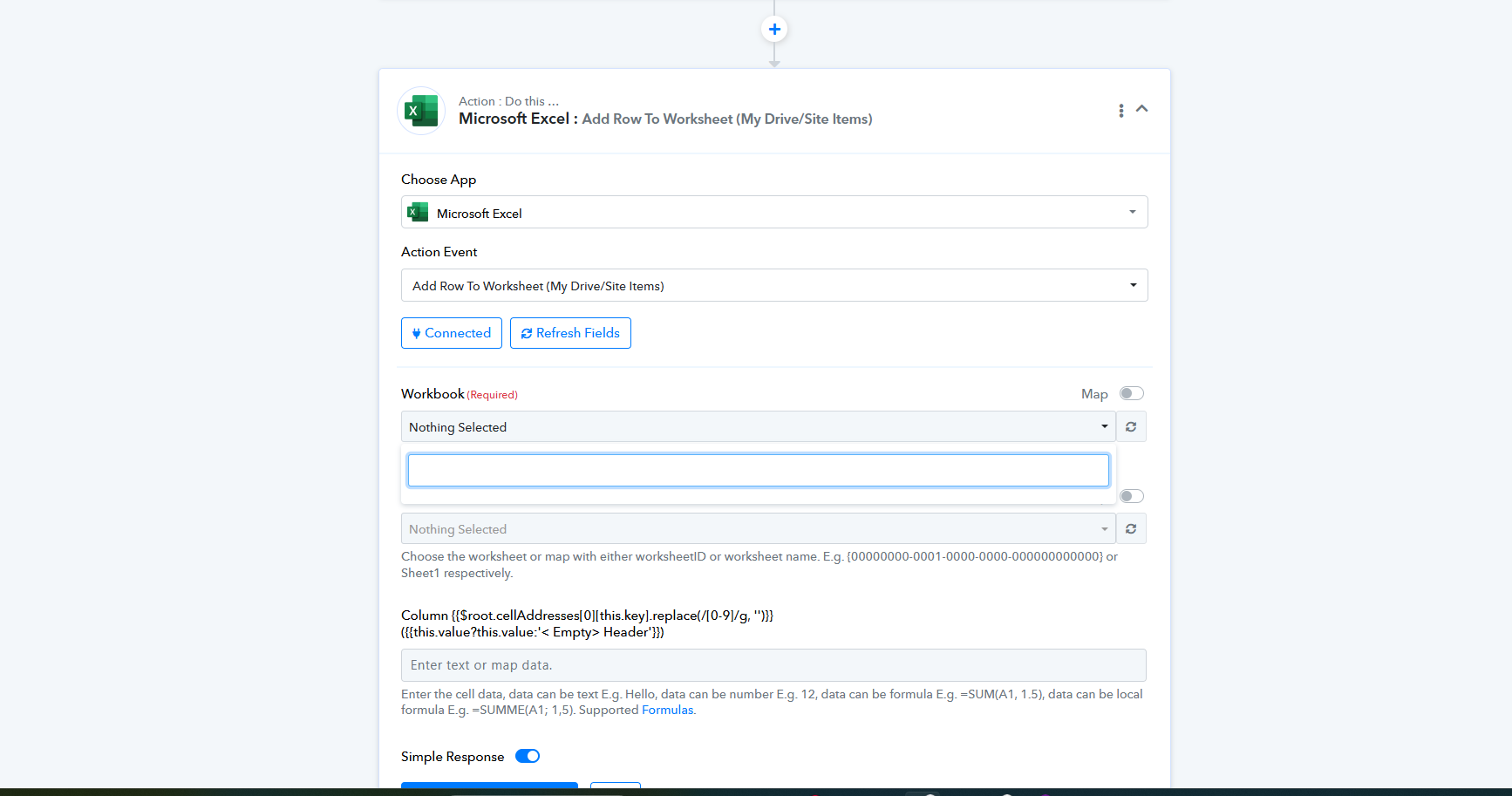Collapse the Microsoft Excel action panel
This screenshot has width=1512, height=796.
[x=1141, y=109]
